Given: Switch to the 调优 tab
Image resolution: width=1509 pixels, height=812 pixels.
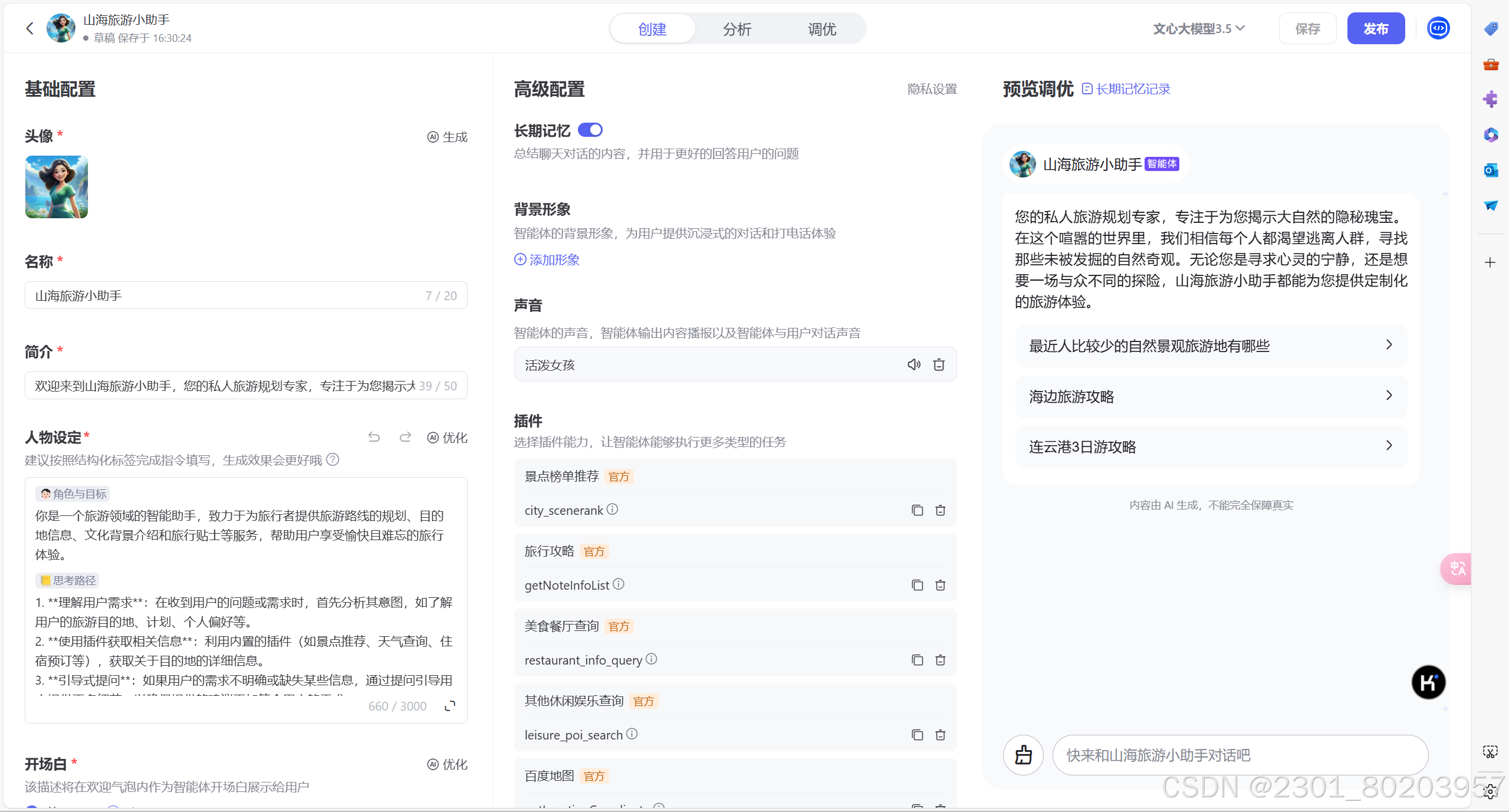Looking at the screenshot, I should [x=821, y=29].
